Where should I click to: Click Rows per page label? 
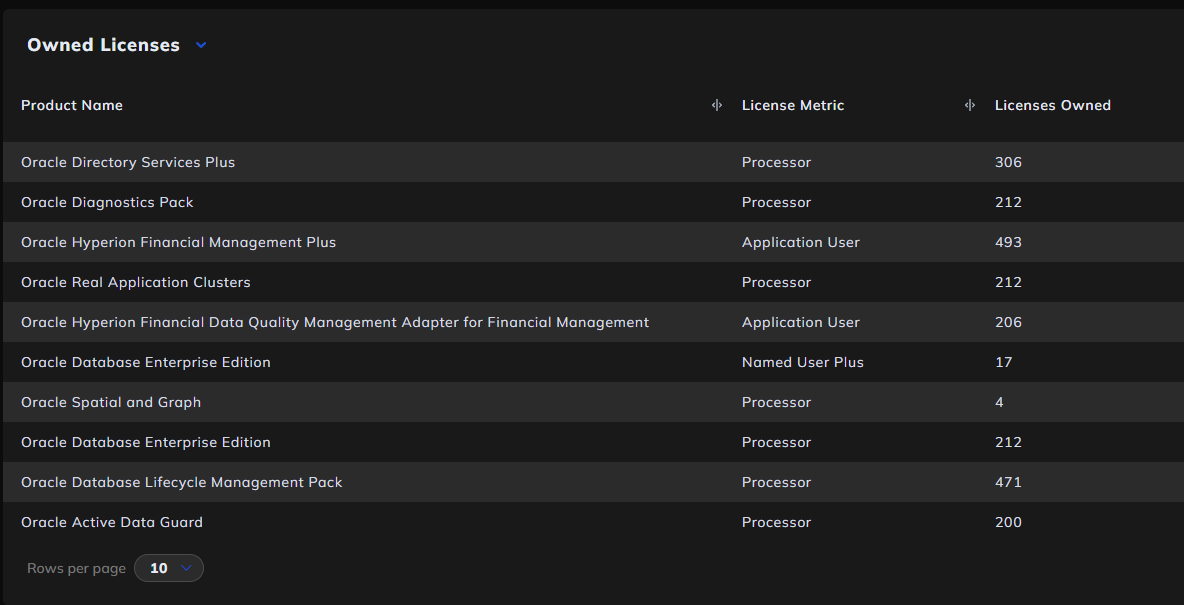tap(76, 568)
